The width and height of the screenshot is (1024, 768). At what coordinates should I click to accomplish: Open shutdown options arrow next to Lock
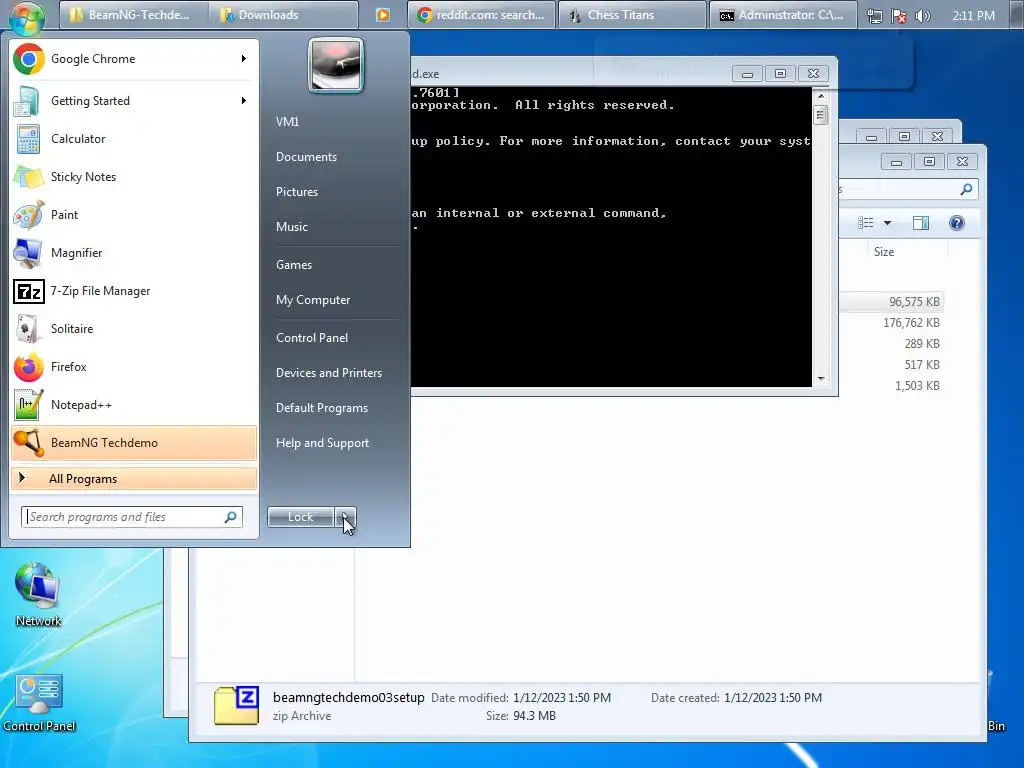(345, 517)
